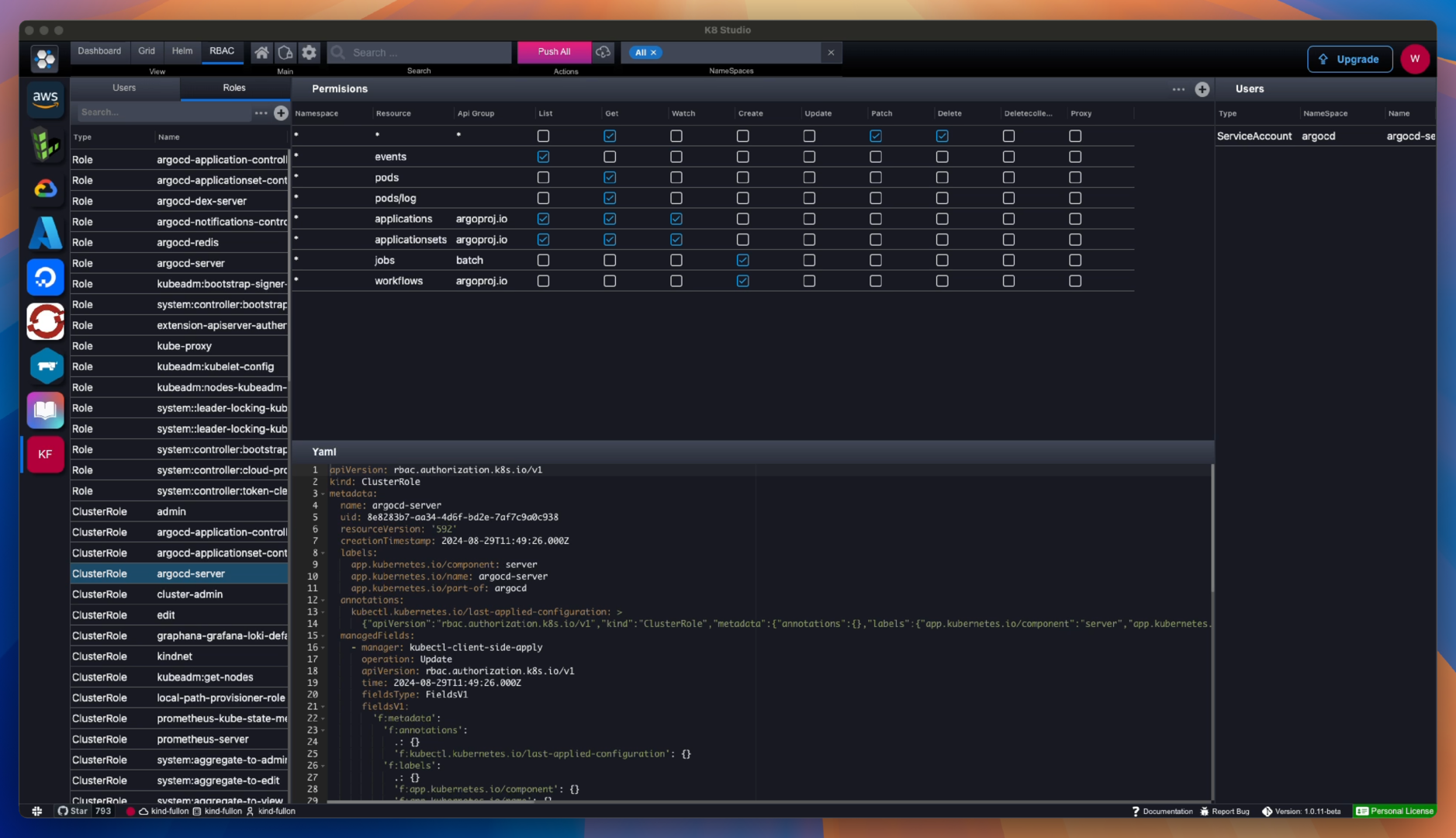
Task: Enable List for the wildcard resource row
Action: (543, 136)
